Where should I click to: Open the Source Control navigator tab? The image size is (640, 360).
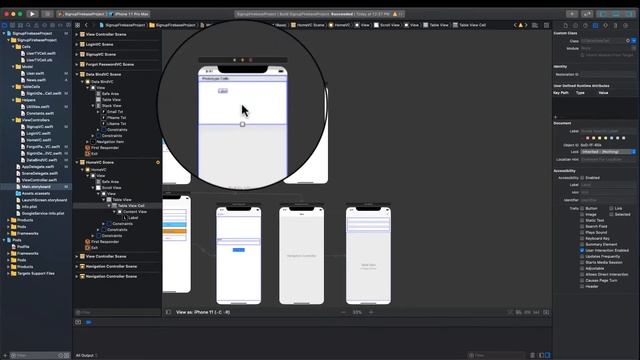(x=12, y=25)
